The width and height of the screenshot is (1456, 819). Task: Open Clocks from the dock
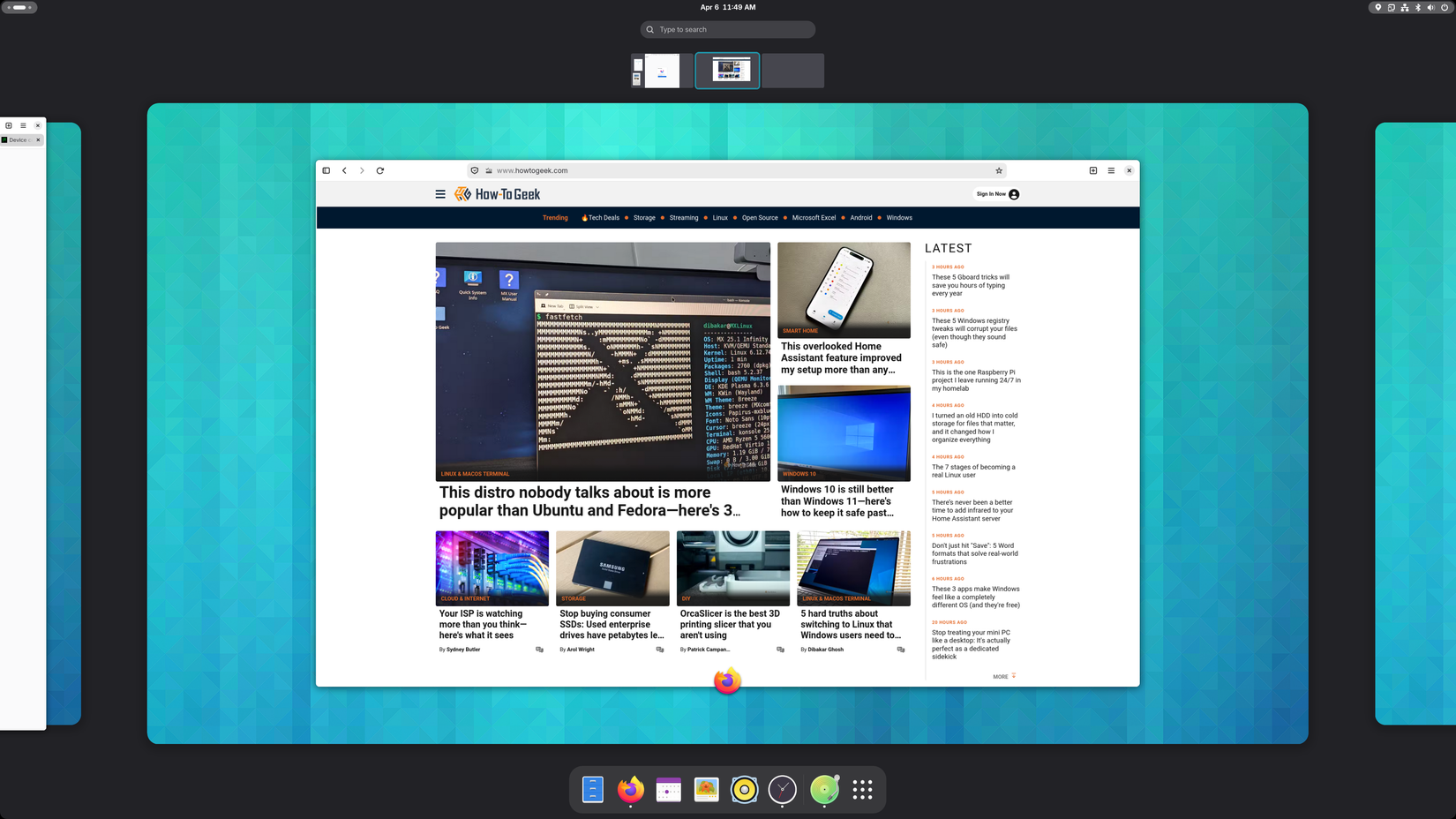(x=783, y=789)
